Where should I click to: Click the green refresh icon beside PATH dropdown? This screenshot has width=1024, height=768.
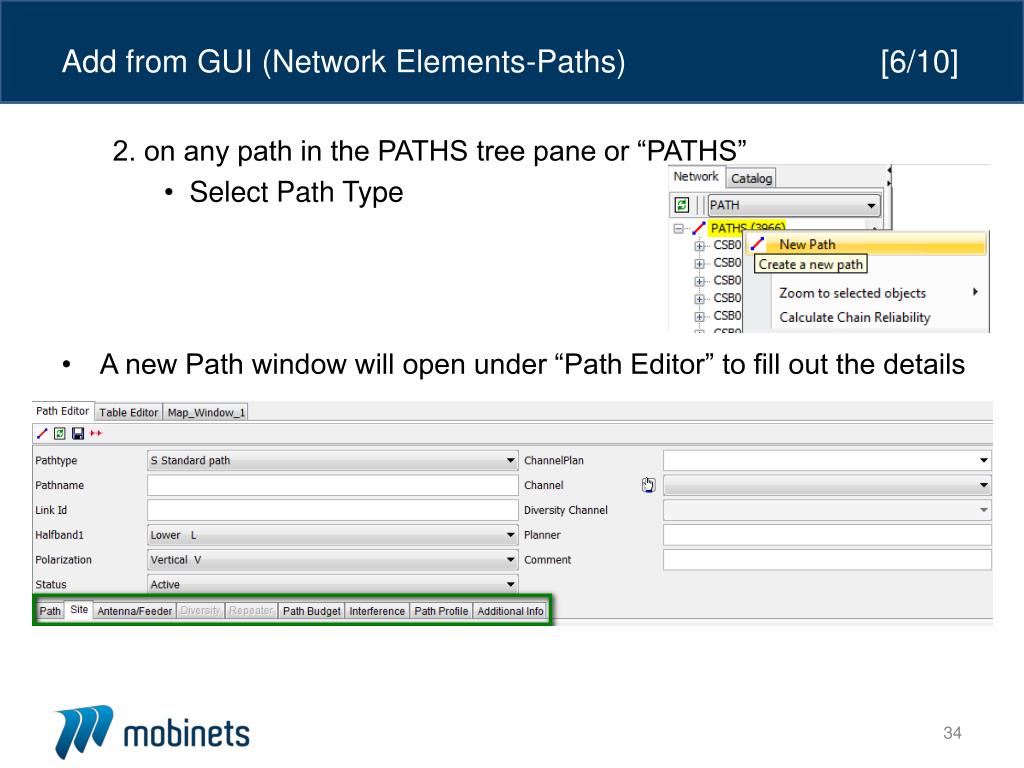[682, 205]
